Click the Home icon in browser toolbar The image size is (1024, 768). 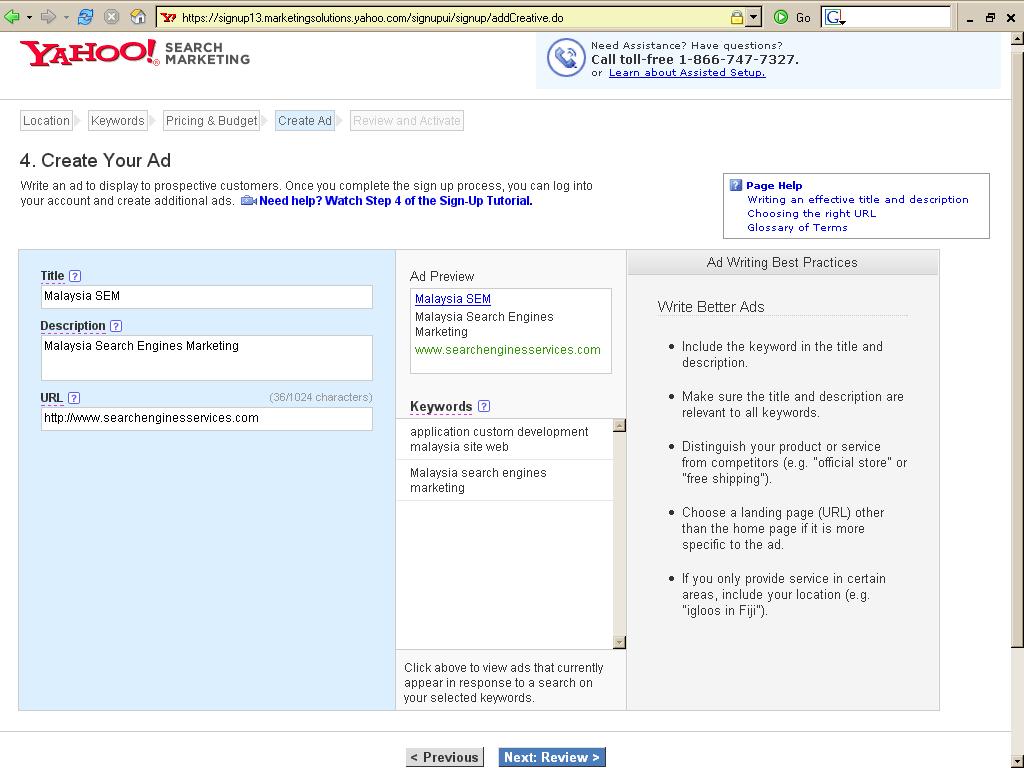(x=138, y=18)
